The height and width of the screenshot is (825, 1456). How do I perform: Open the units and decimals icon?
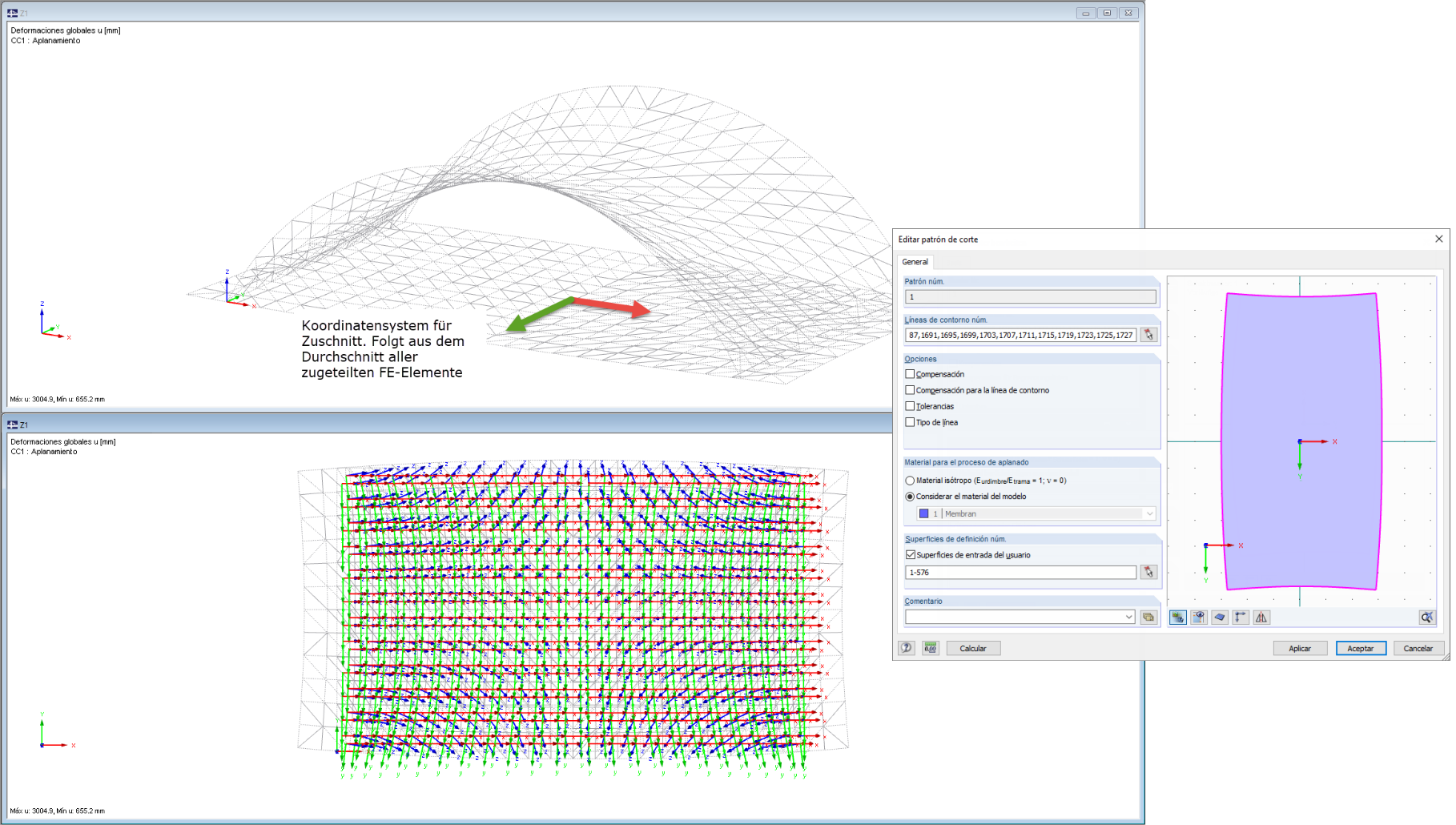(930, 648)
